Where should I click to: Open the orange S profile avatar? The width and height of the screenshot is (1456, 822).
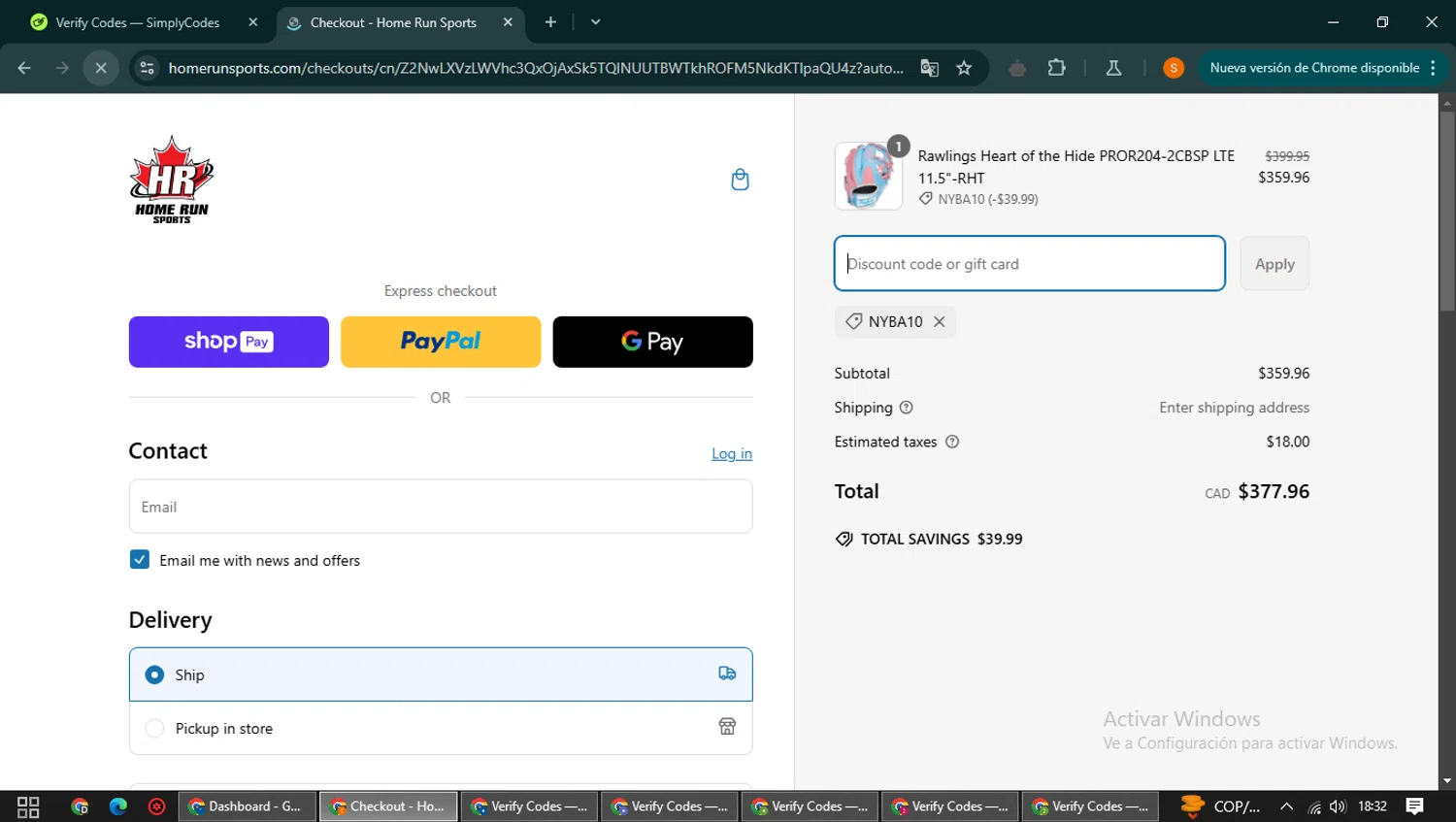pyautogui.click(x=1174, y=68)
